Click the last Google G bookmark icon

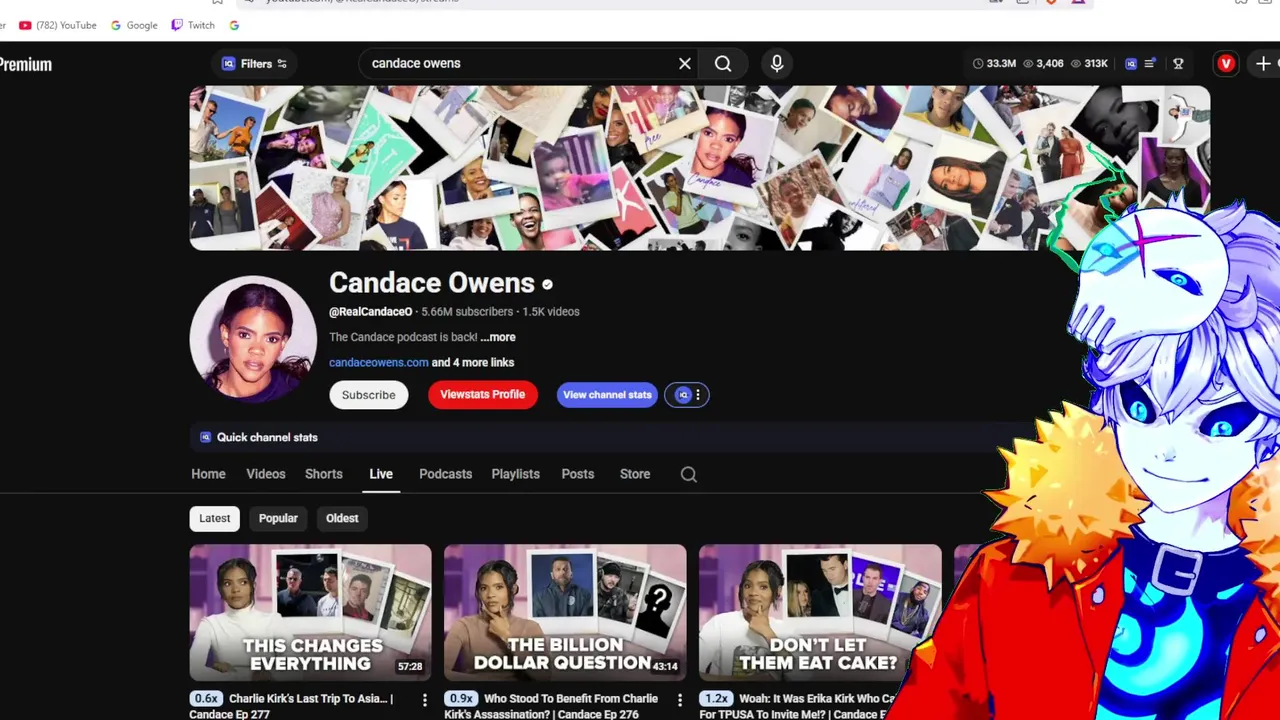pyautogui.click(x=234, y=25)
